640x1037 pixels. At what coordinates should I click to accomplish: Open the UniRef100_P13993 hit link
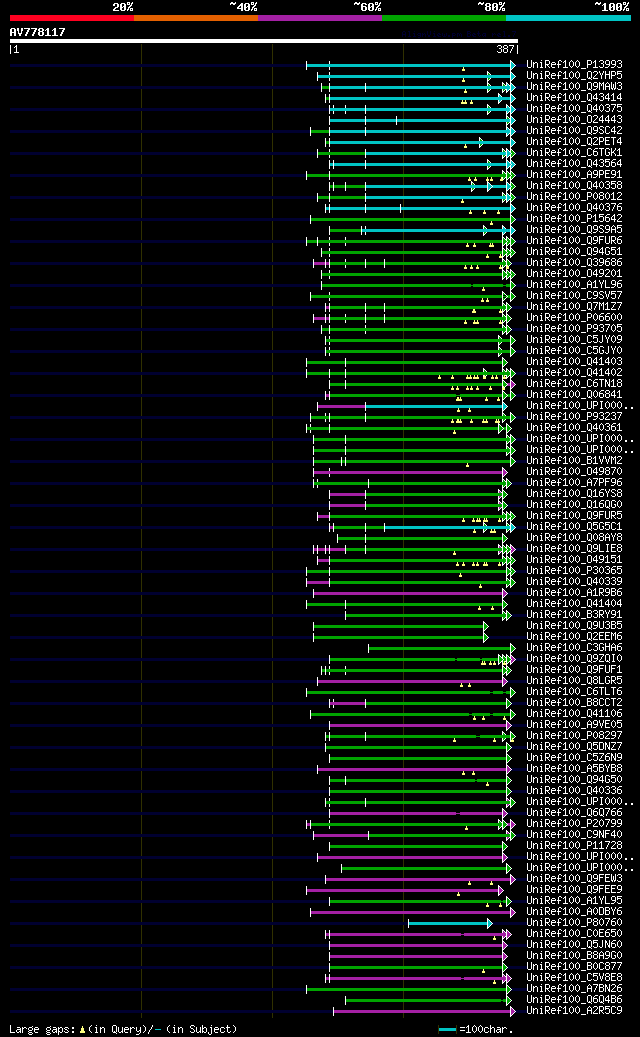[x=575, y=65]
